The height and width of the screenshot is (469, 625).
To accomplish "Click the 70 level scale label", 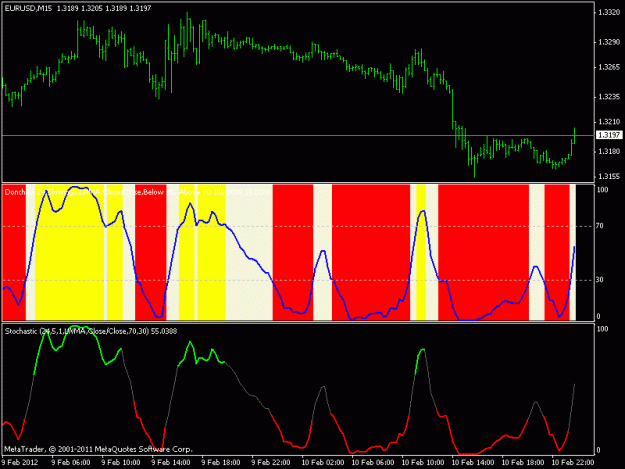I will [600, 226].
